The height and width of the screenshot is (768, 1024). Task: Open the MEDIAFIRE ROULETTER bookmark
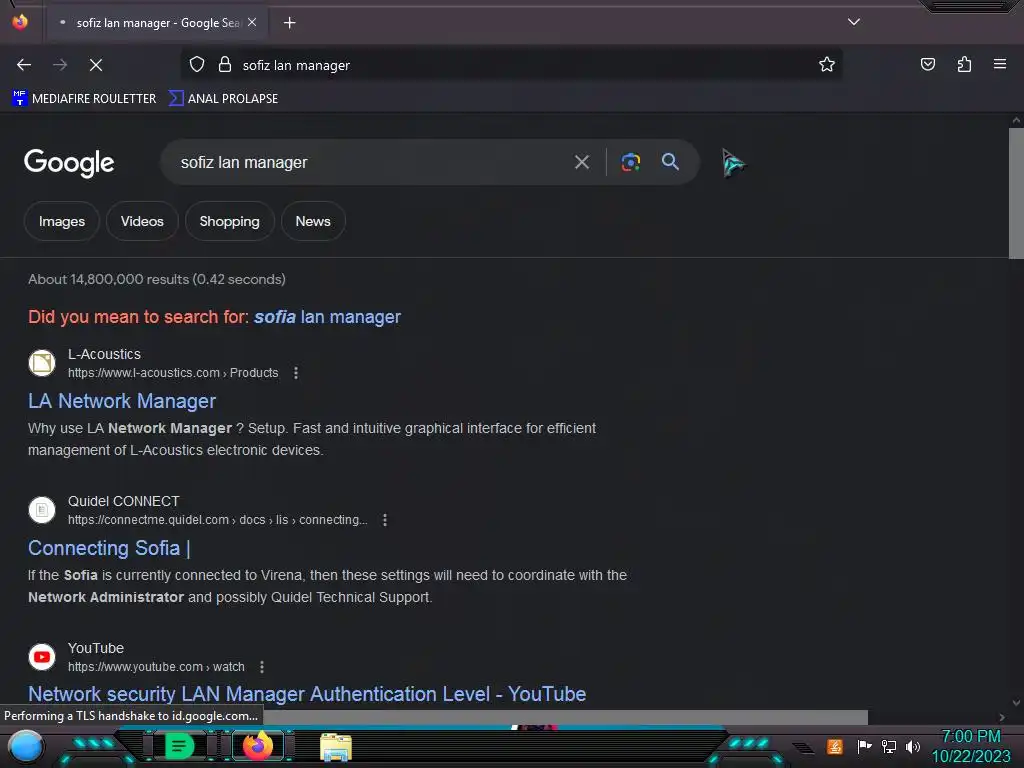point(84,99)
